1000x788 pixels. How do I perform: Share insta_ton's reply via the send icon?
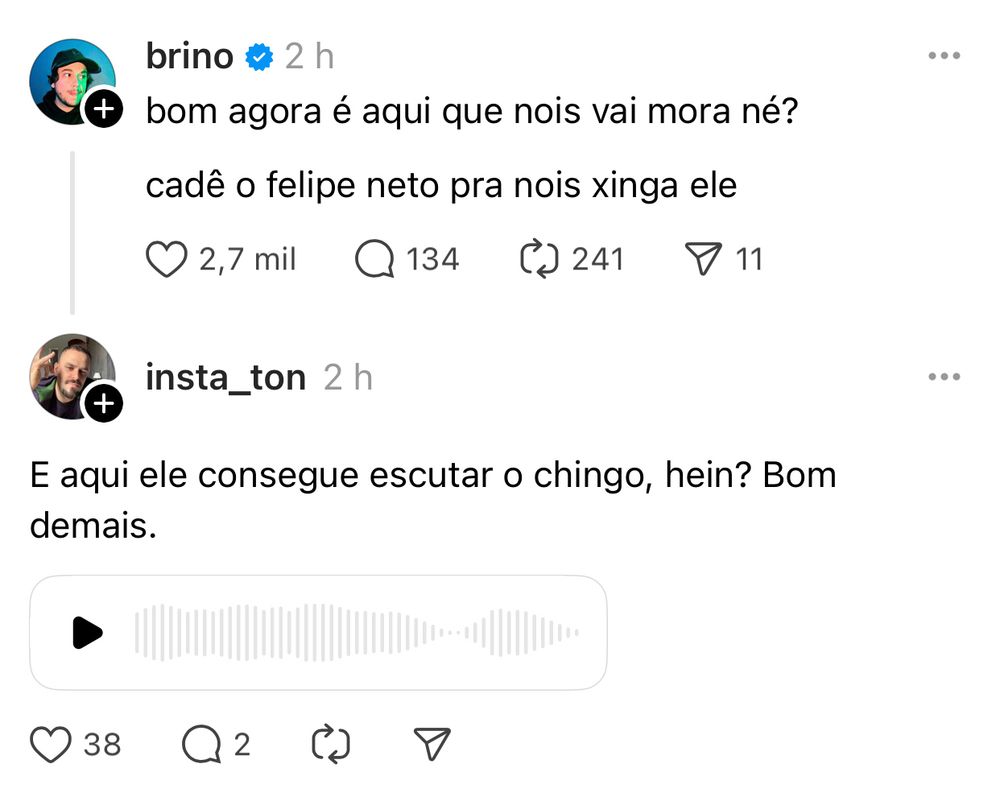point(432,744)
